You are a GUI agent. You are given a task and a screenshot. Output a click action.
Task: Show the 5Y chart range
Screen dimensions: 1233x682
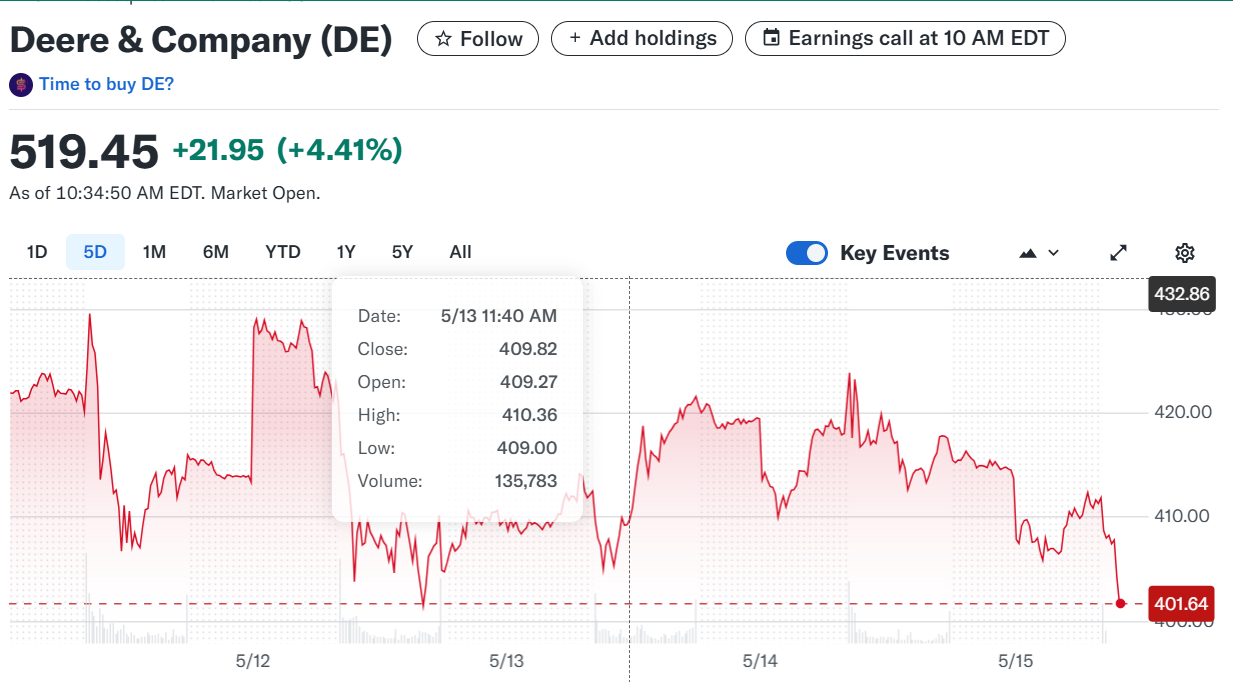tap(402, 252)
